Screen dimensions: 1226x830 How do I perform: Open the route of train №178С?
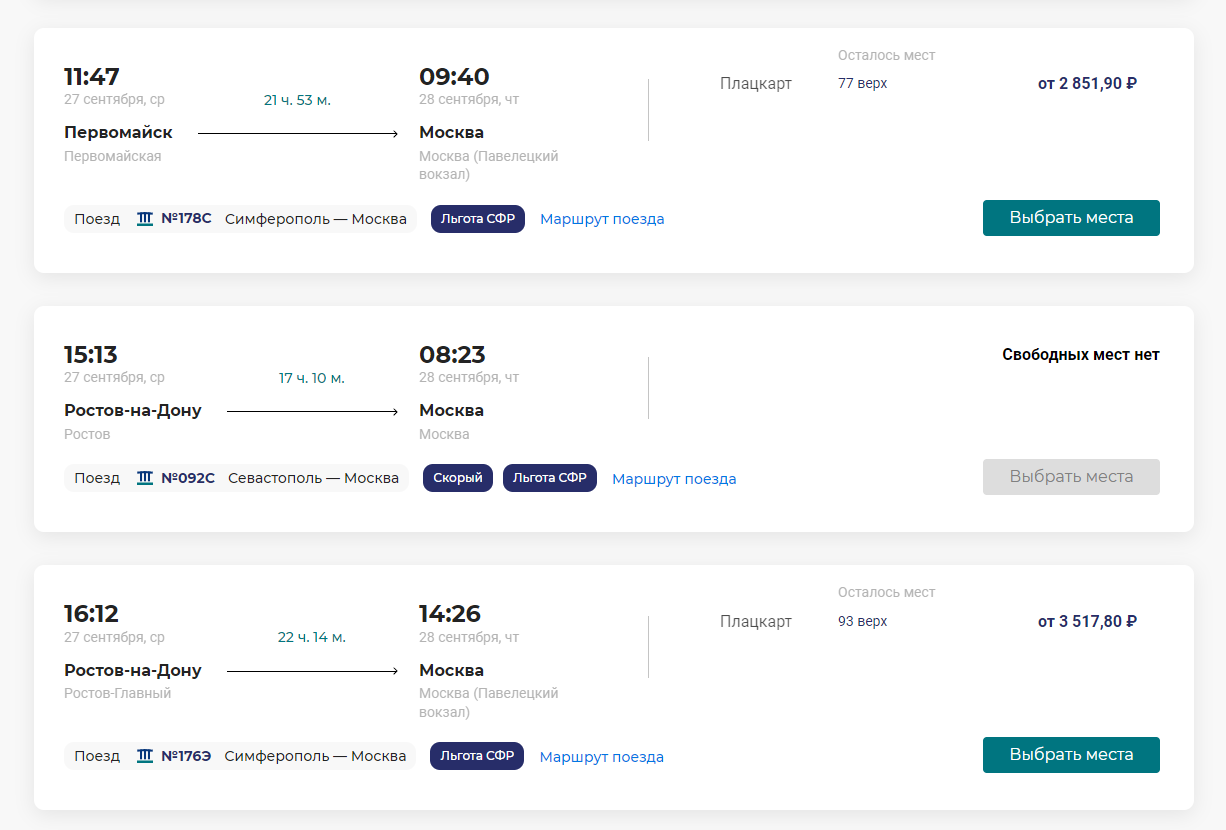602,219
